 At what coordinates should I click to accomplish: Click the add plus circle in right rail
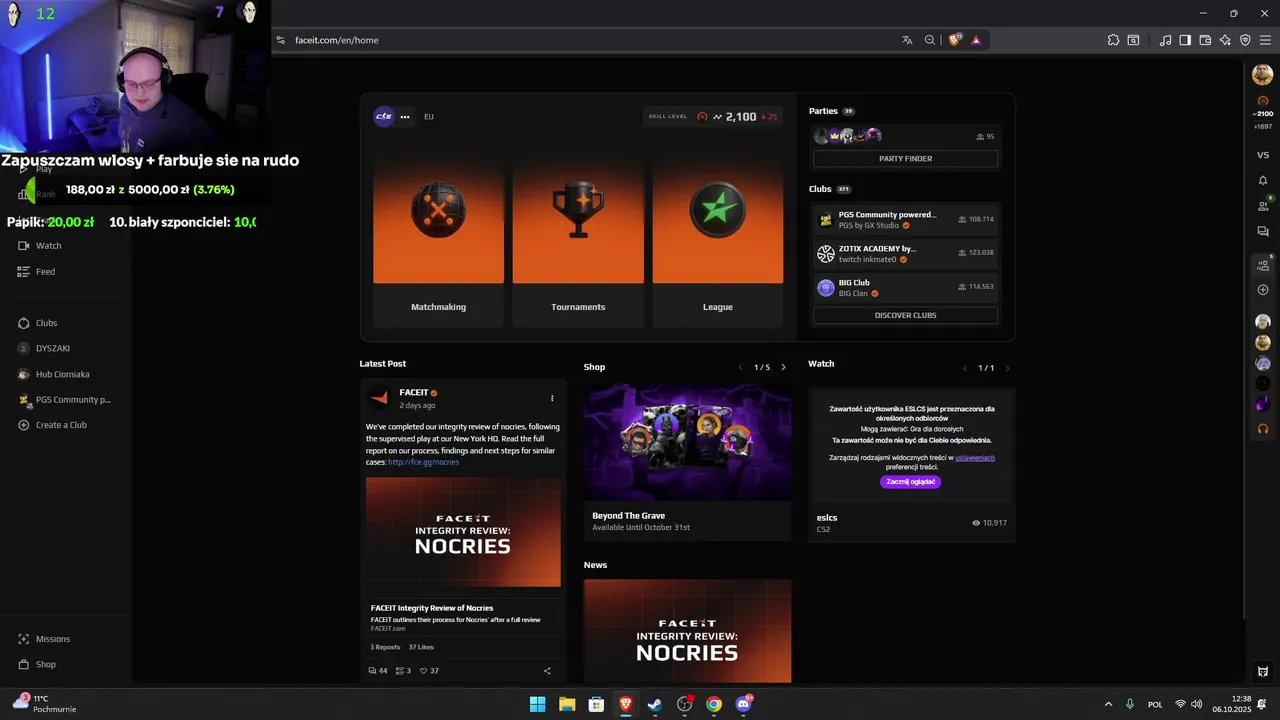1263,290
